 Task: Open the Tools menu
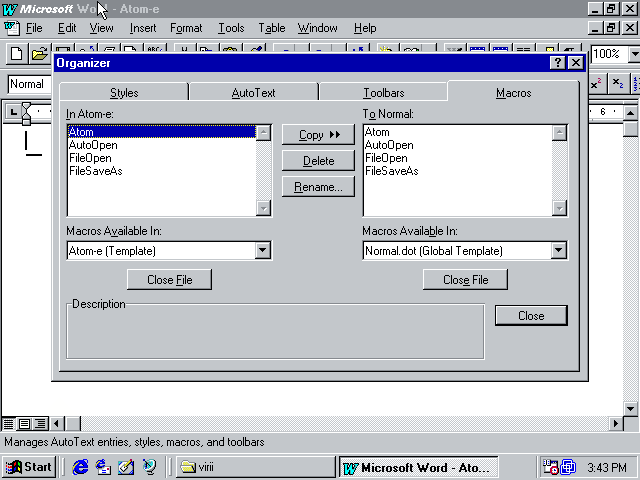coord(231,28)
